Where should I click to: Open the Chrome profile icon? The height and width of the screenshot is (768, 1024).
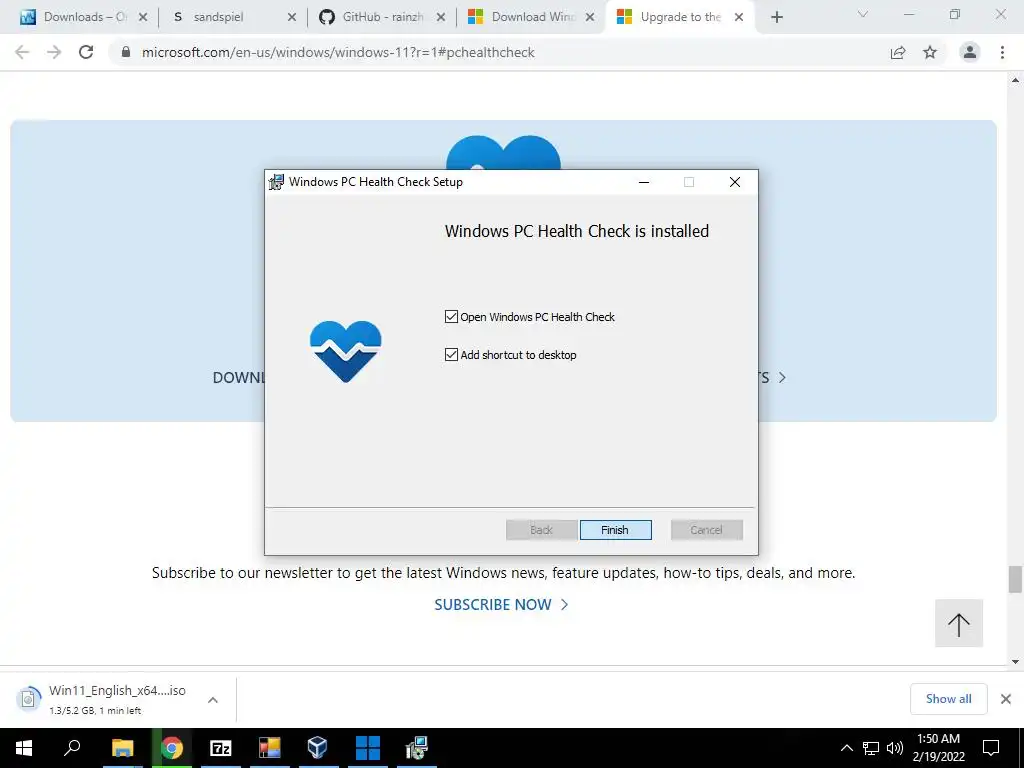pos(970,52)
